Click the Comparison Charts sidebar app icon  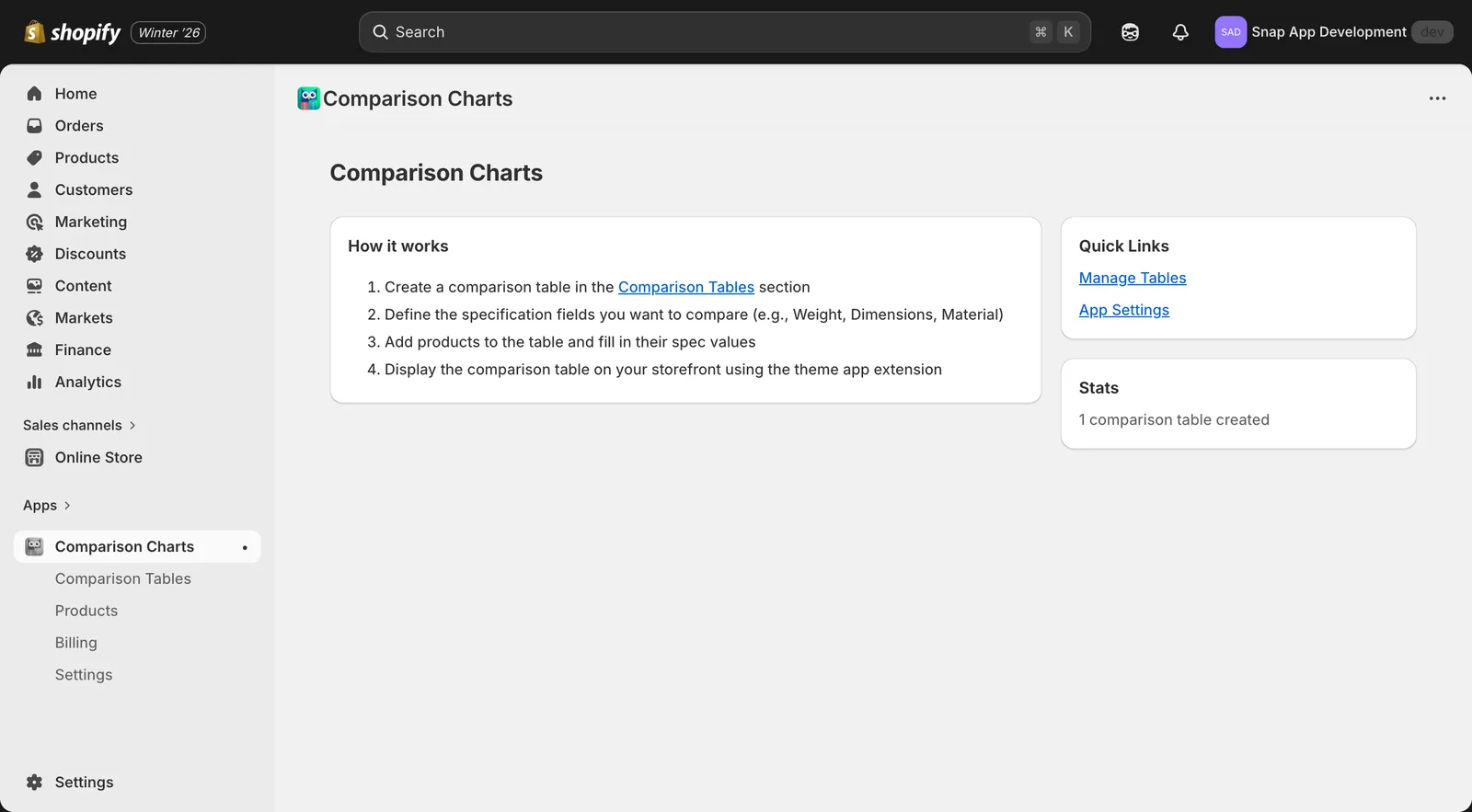coord(34,546)
